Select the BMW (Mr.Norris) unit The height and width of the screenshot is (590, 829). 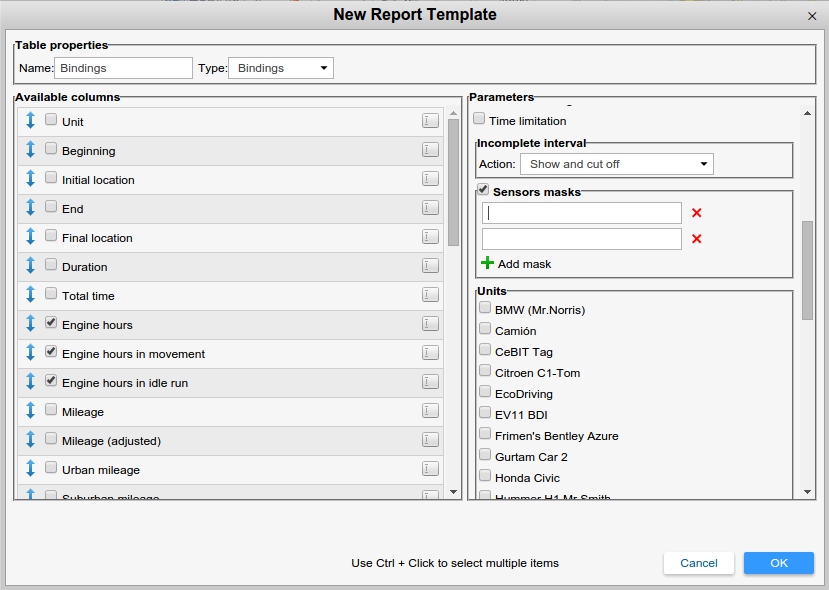[x=485, y=309]
